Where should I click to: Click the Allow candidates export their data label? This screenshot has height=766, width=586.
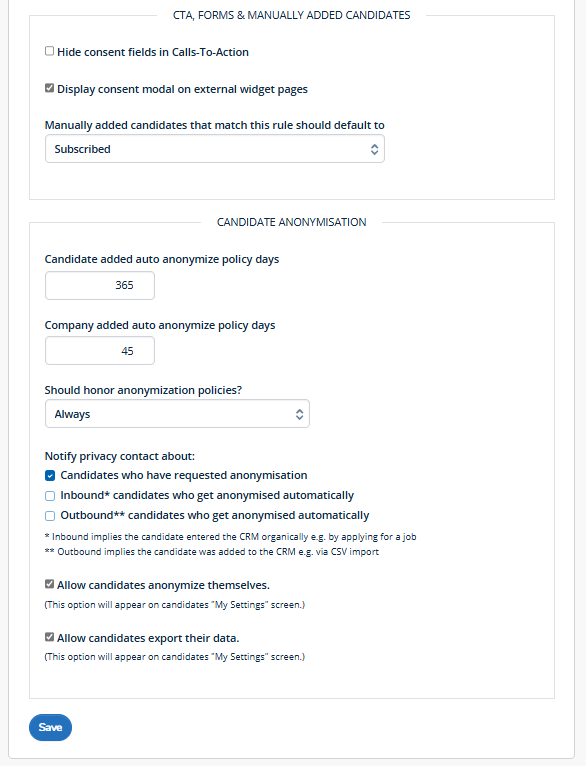pos(148,638)
